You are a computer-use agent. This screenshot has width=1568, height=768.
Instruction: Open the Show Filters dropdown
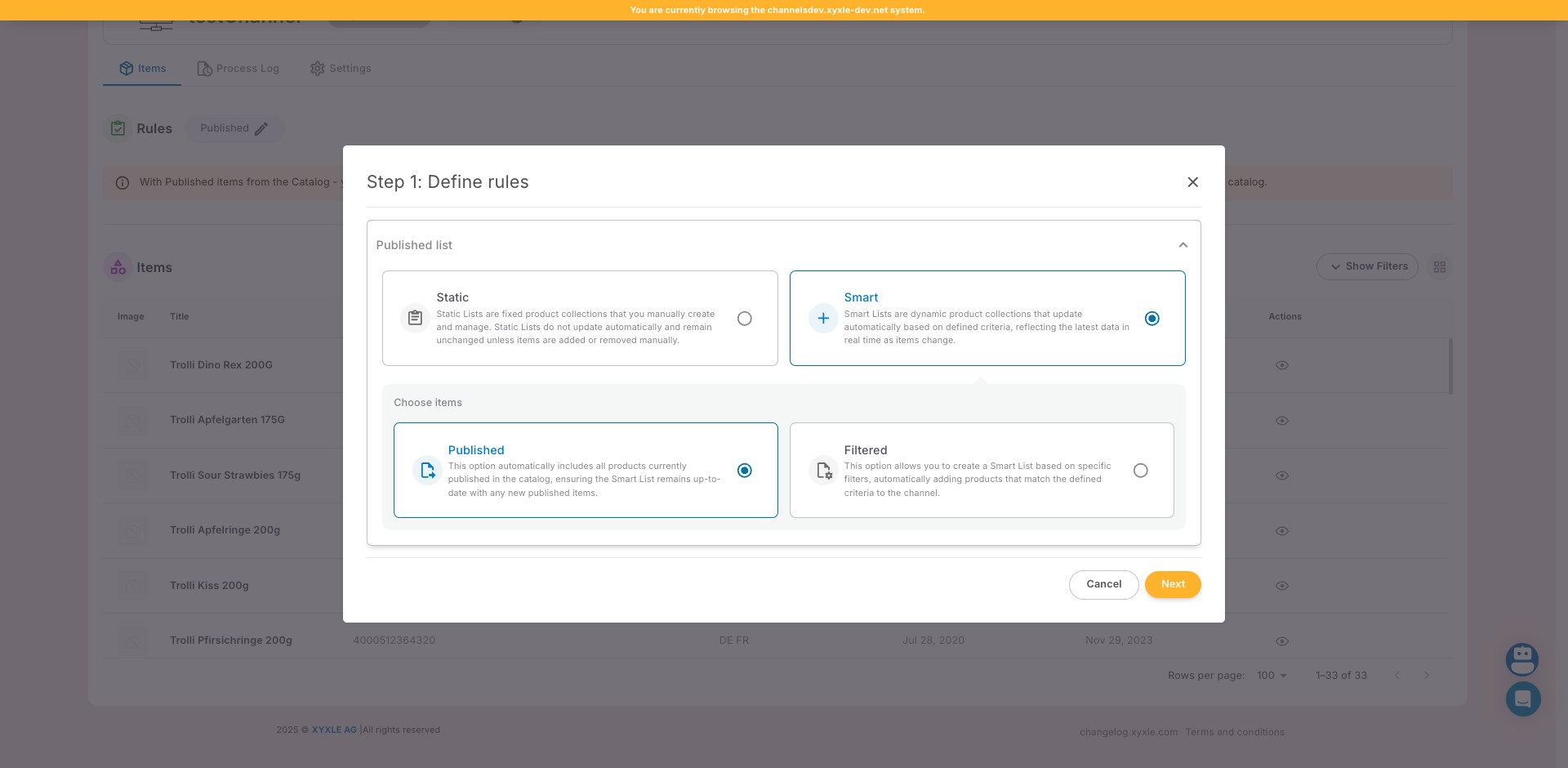(1367, 266)
